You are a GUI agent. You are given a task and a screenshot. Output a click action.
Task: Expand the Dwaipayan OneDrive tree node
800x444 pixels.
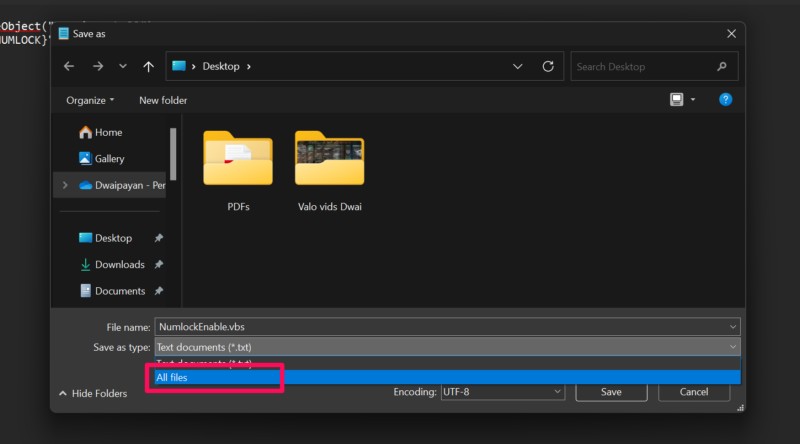click(x=65, y=185)
